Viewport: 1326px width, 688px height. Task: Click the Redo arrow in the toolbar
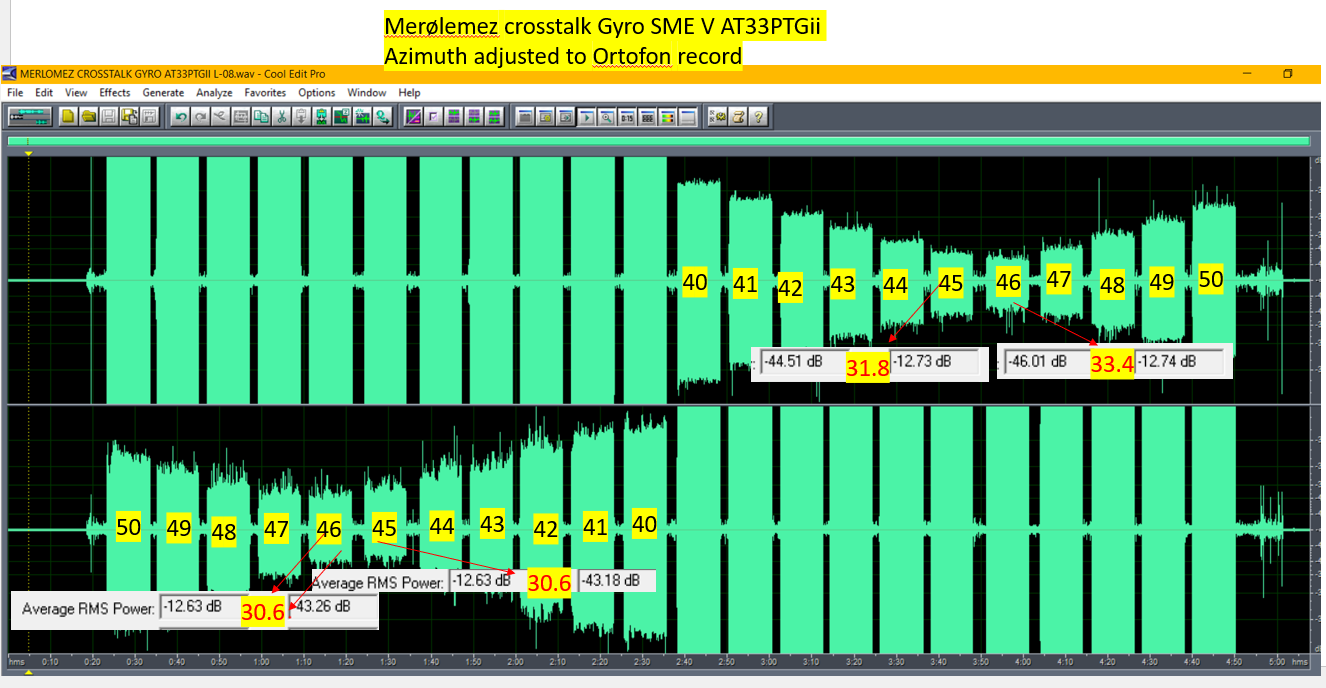[200, 117]
